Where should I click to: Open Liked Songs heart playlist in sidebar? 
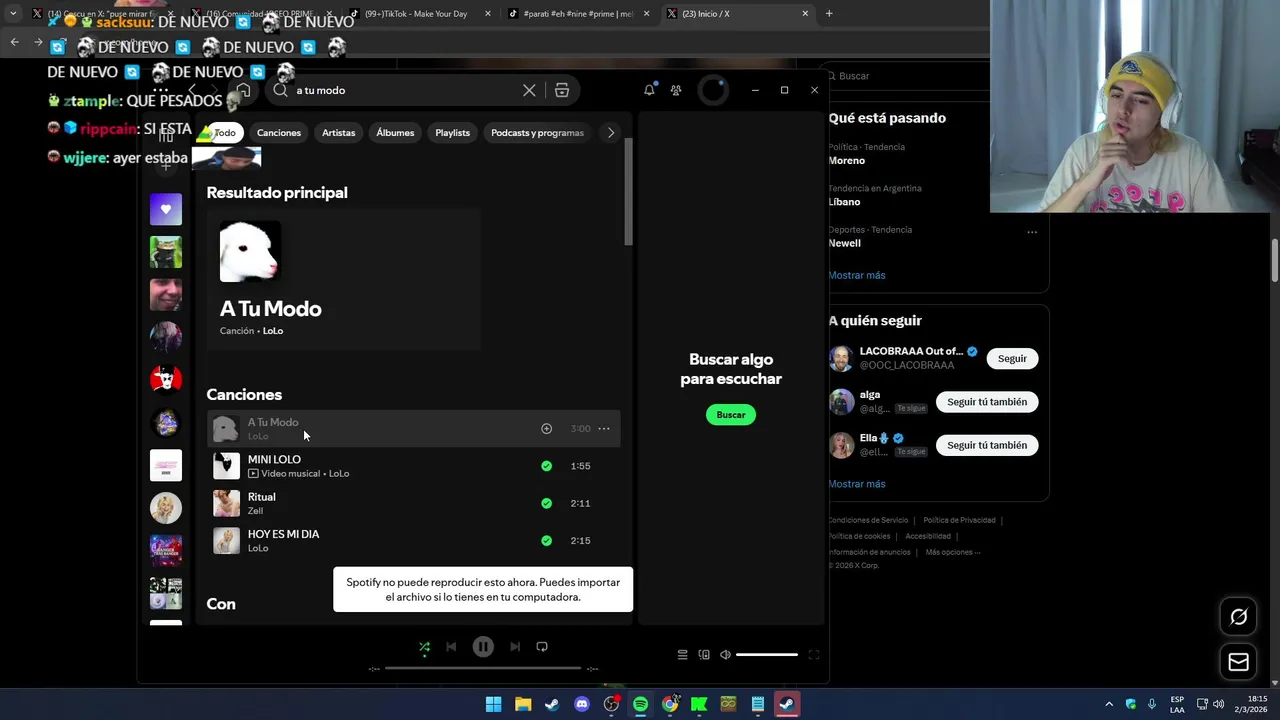point(166,209)
